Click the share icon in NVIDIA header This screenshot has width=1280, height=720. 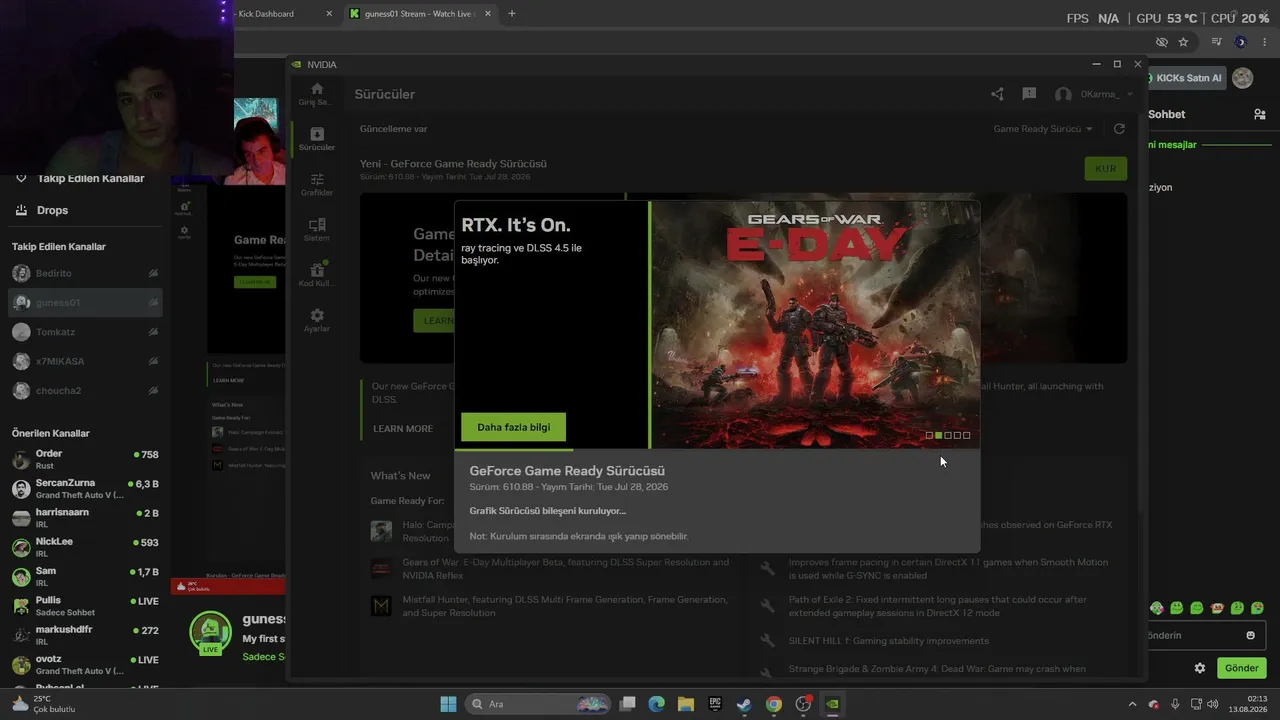[997, 94]
